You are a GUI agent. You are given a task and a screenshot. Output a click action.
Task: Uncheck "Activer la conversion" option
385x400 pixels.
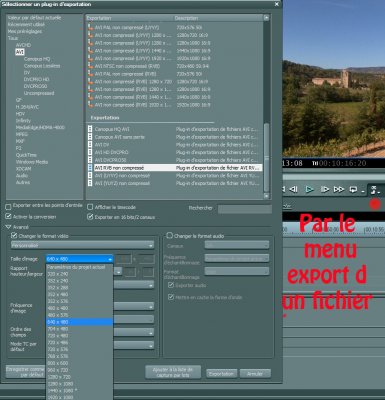click(x=8, y=217)
